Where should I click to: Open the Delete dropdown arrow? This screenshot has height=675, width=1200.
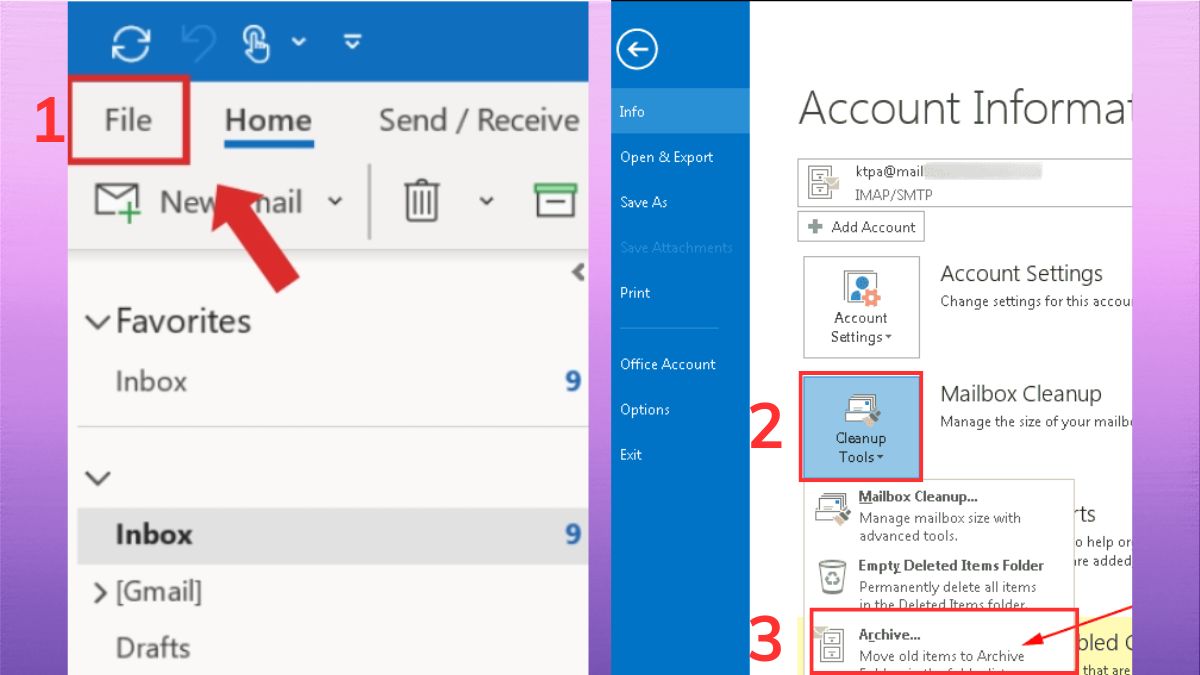click(x=486, y=201)
